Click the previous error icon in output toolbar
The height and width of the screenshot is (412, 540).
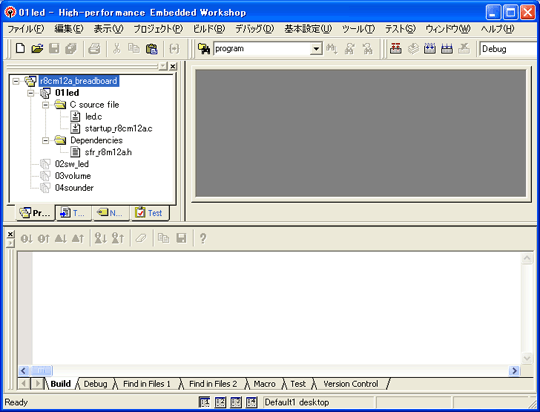tap(44, 238)
